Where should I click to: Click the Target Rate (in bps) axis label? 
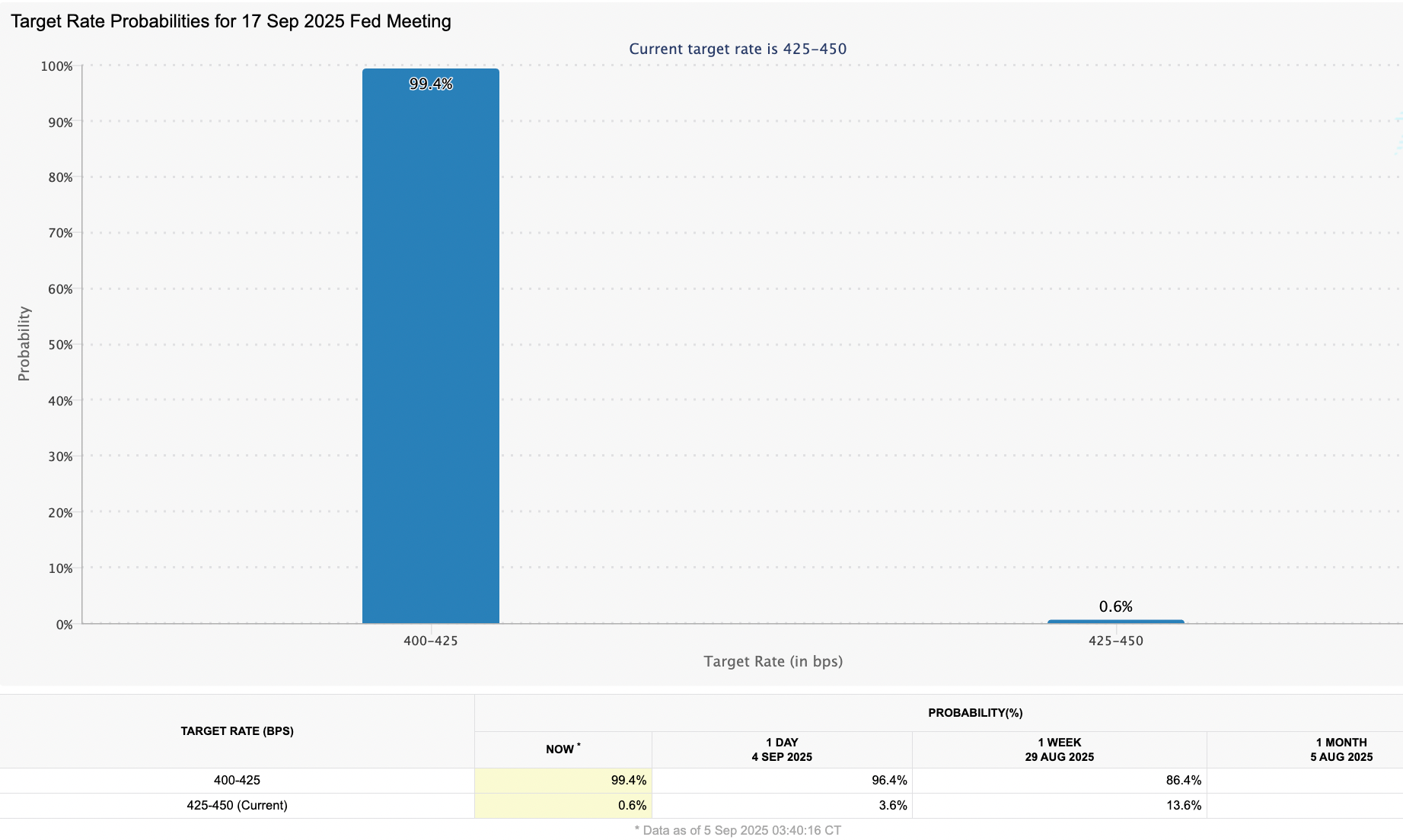pyautogui.click(x=772, y=661)
